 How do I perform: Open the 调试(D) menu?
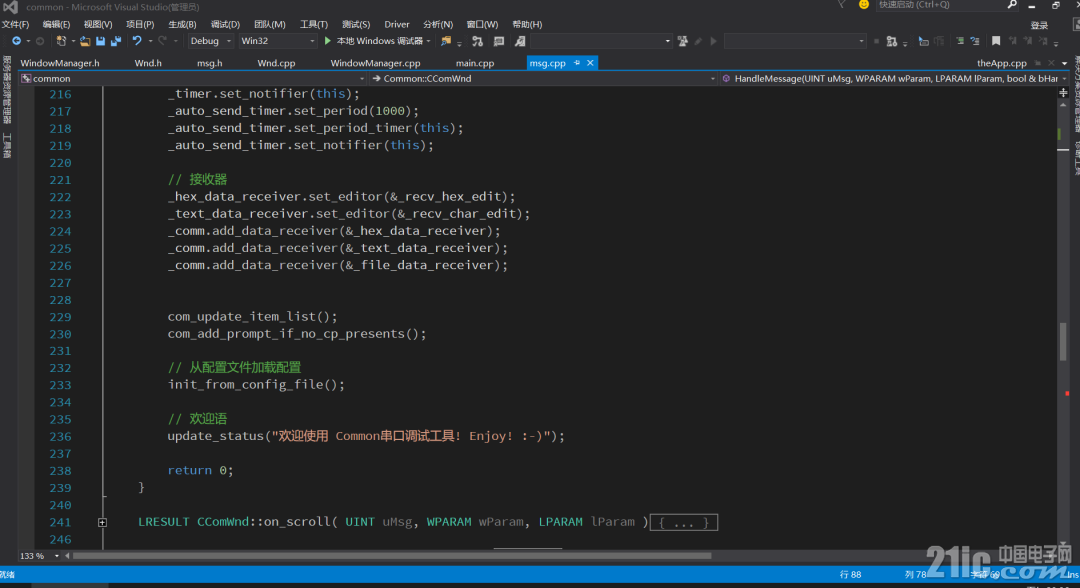[225, 24]
